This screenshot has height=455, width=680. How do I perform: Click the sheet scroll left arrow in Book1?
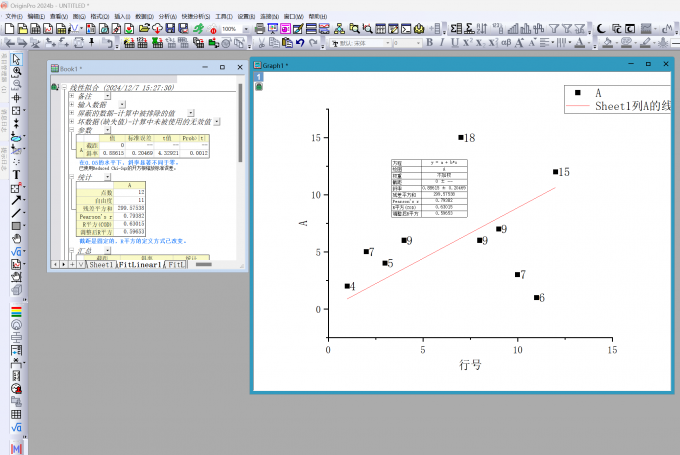click(x=56, y=264)
